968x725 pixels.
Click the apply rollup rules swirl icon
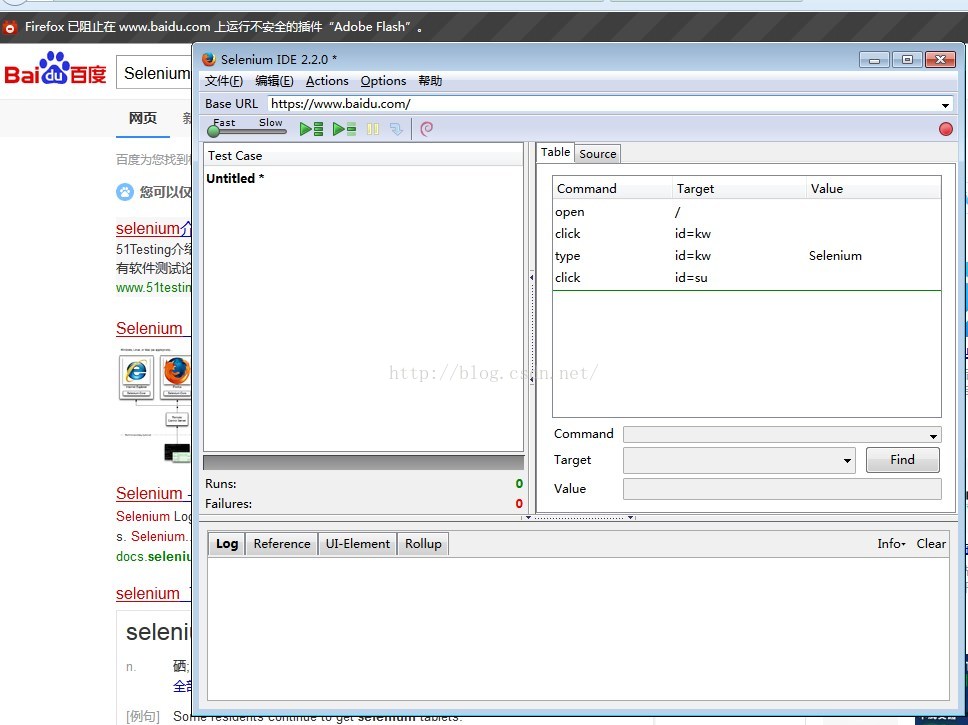point(427,128)
